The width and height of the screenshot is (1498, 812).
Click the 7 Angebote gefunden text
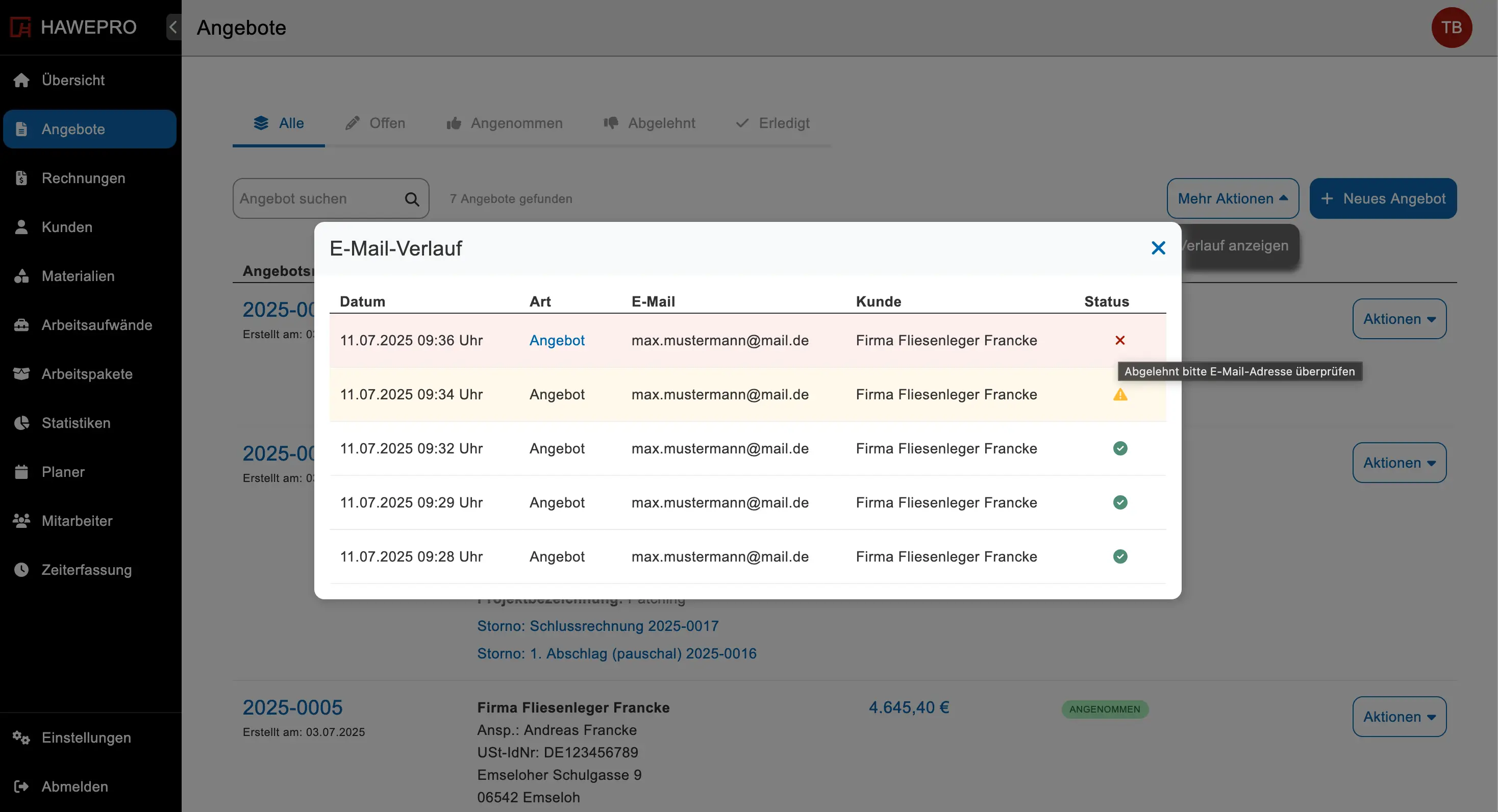point(511,199)
